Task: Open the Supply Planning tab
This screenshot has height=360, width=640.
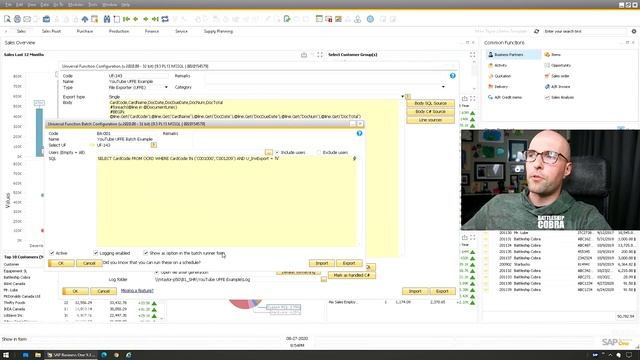Action: [x=218, y=31]
